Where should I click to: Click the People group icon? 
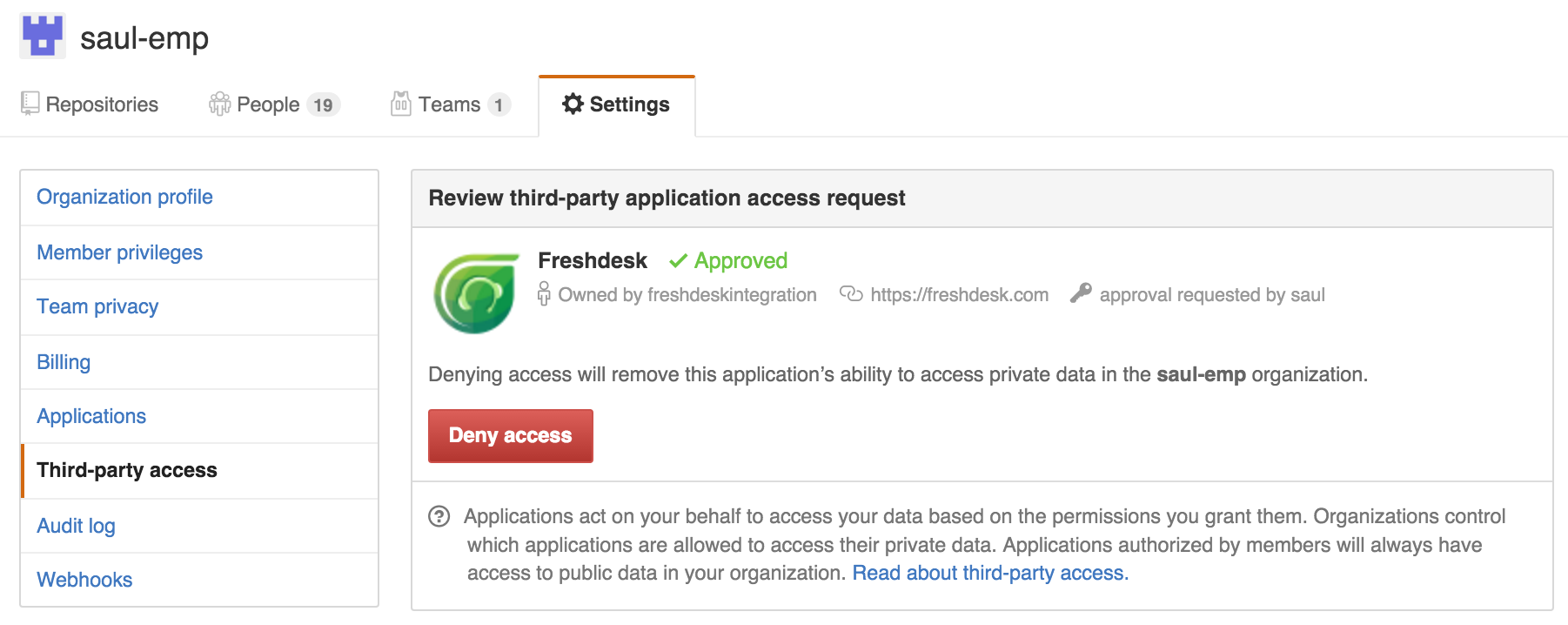[x=220, y=104]
